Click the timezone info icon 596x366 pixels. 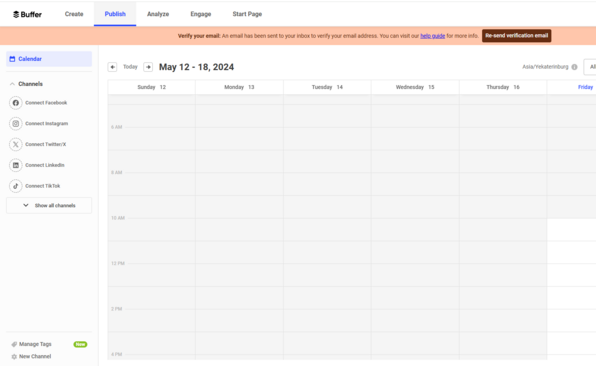coord(574,67)
